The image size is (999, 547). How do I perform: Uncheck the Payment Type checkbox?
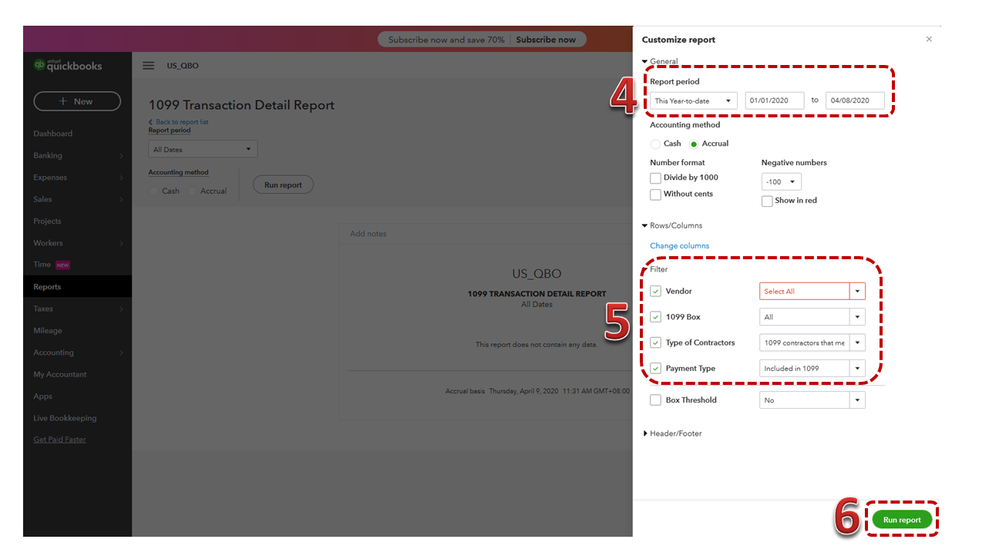(655, 368)
